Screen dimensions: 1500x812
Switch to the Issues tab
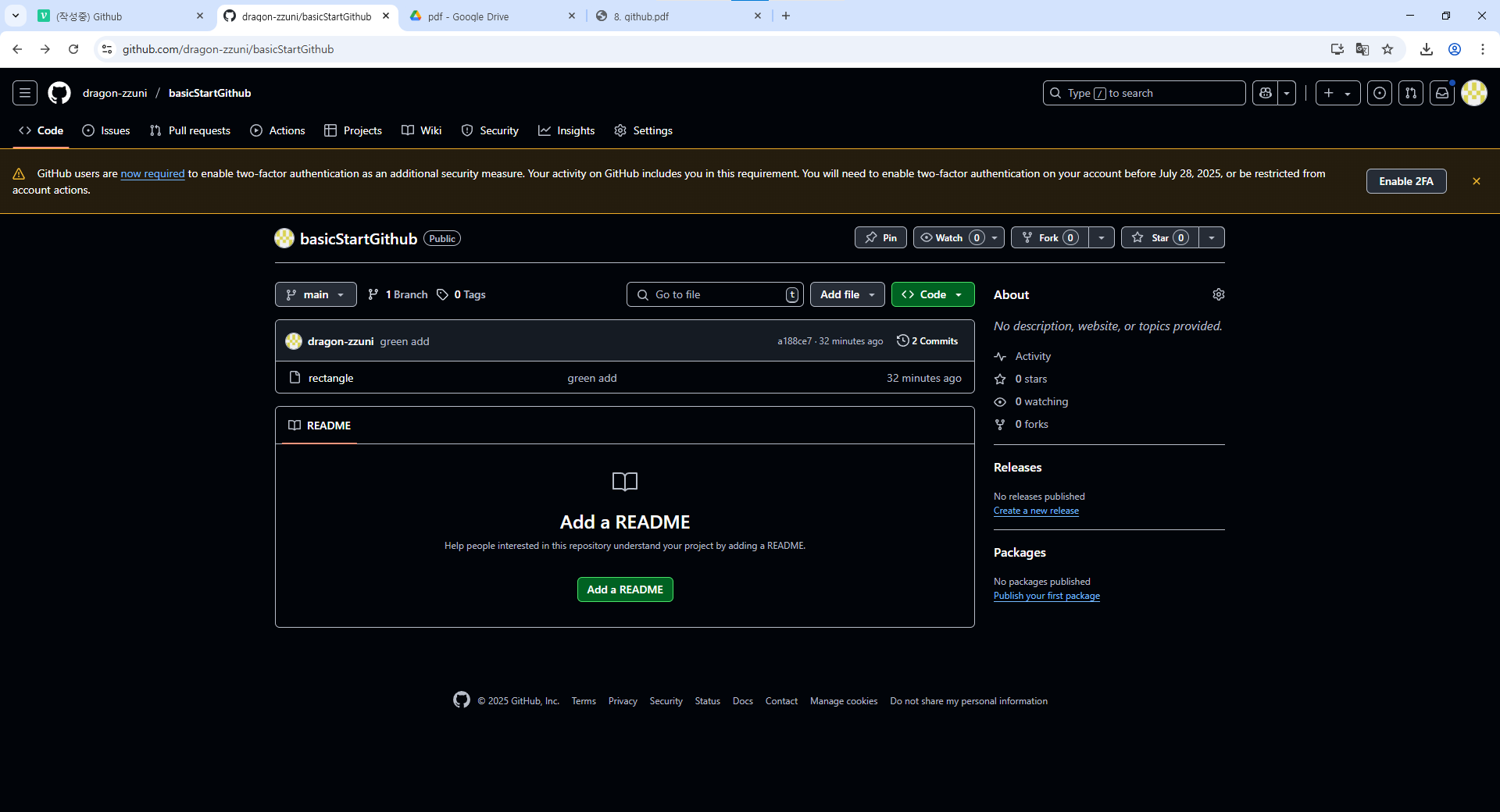tap(106, 130)
